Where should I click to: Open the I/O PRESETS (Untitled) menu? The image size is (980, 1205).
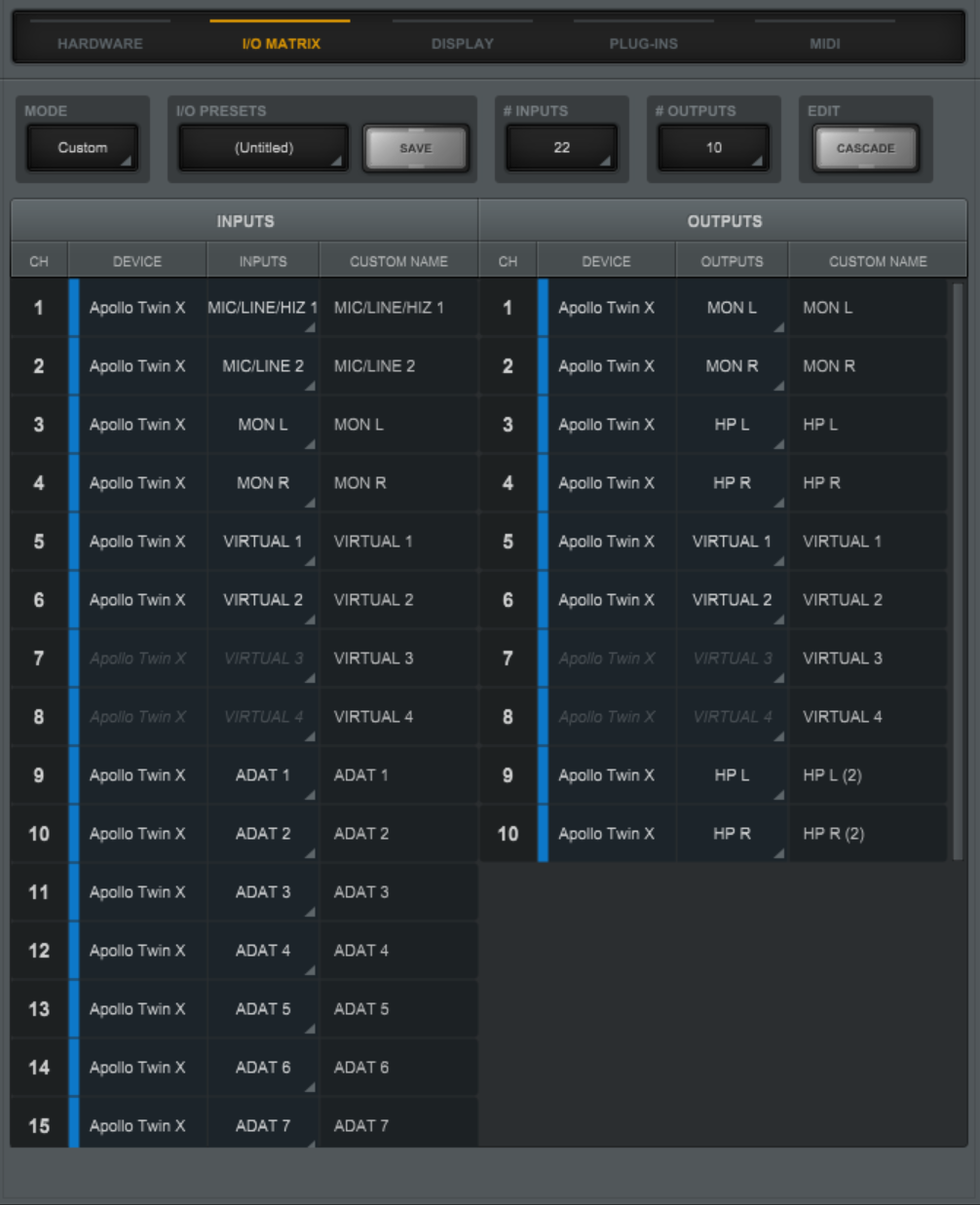pos(264,148)
